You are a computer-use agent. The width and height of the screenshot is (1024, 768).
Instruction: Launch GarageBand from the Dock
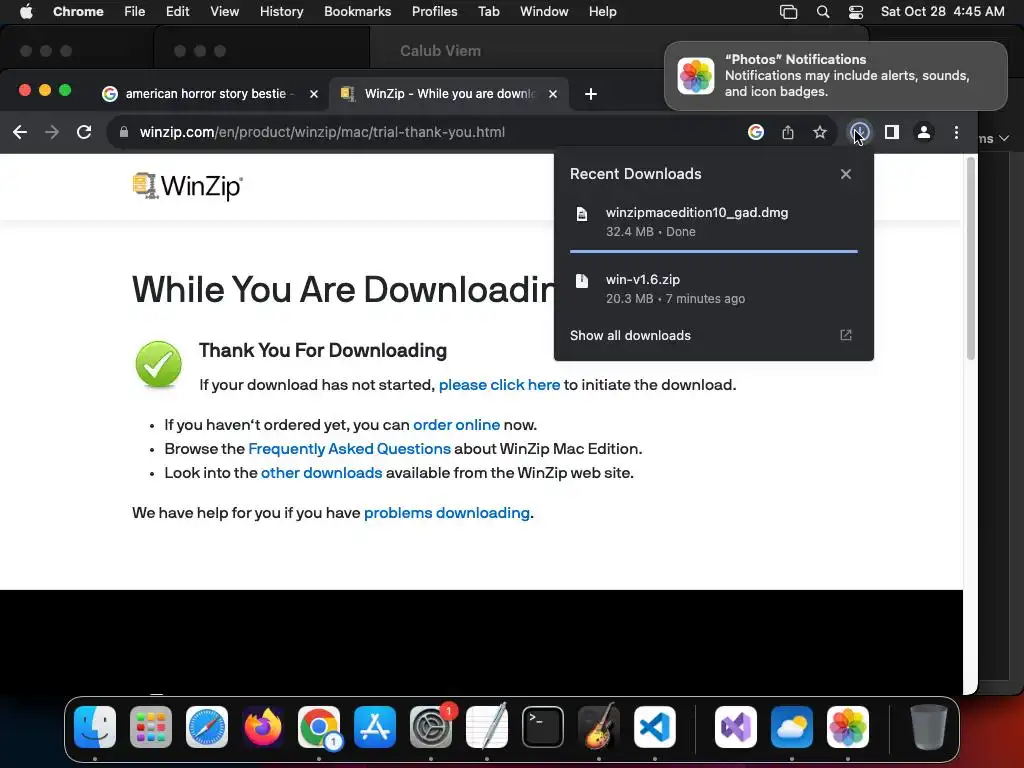click(599, 727)
